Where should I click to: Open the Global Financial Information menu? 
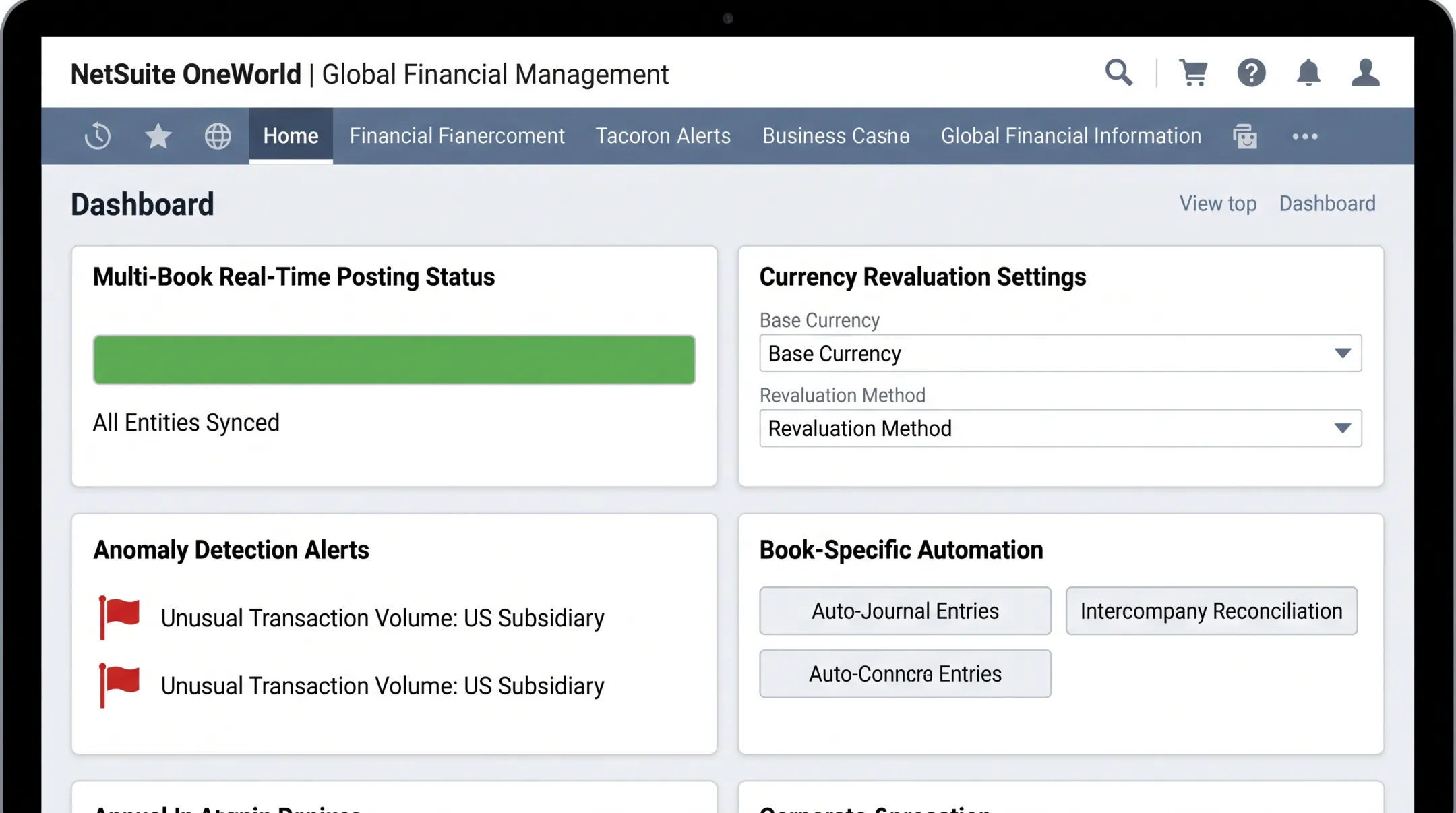(x=1071, y=136)
